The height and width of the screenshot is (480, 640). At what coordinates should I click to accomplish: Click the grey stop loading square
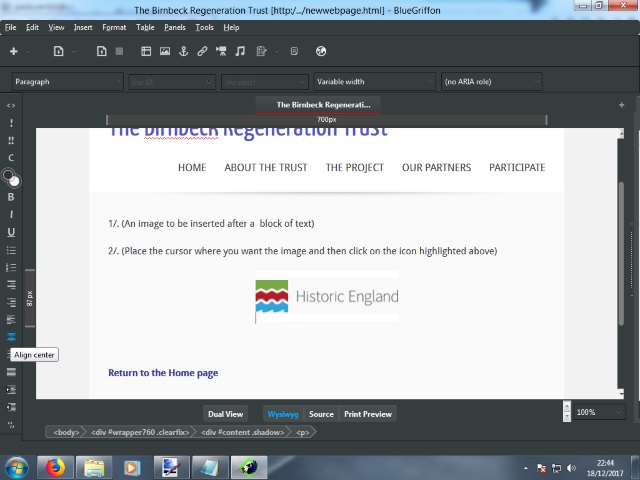point(119,51)
